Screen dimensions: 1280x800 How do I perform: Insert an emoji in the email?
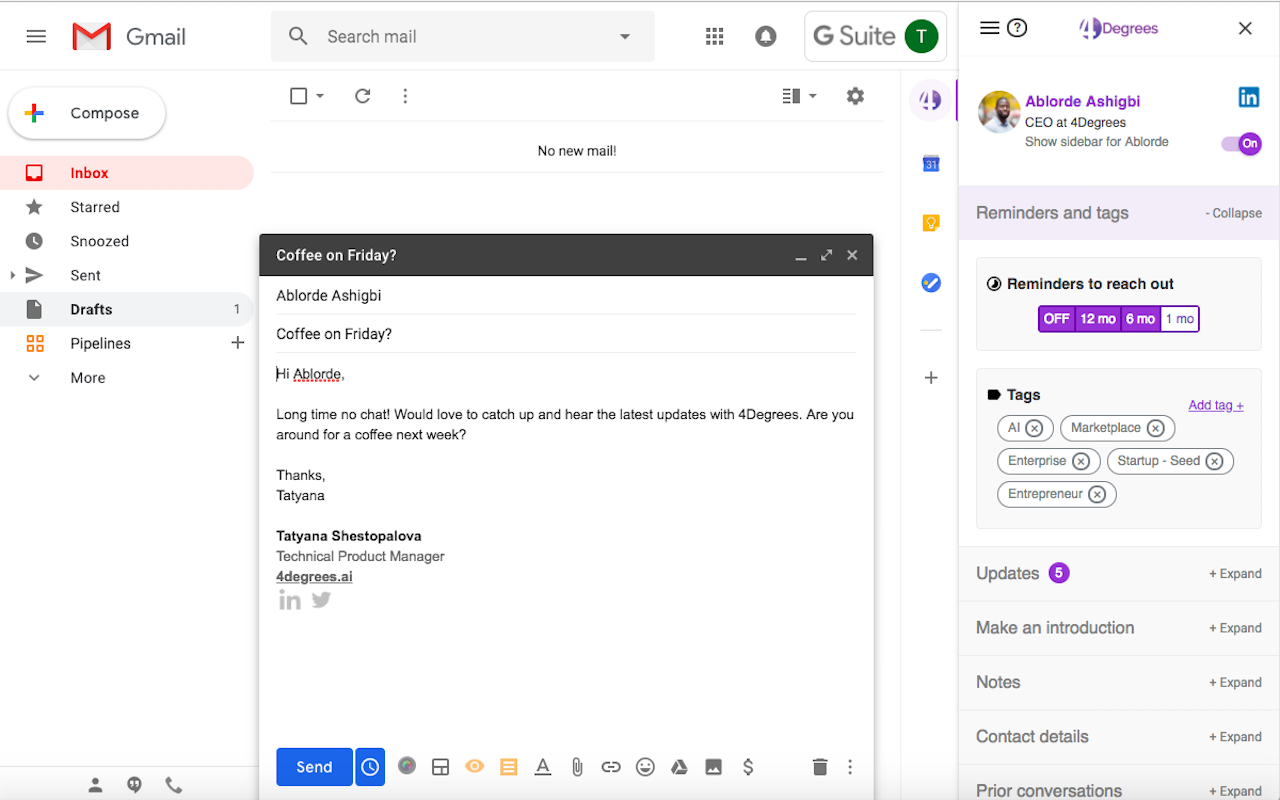[x=645, y=766]
